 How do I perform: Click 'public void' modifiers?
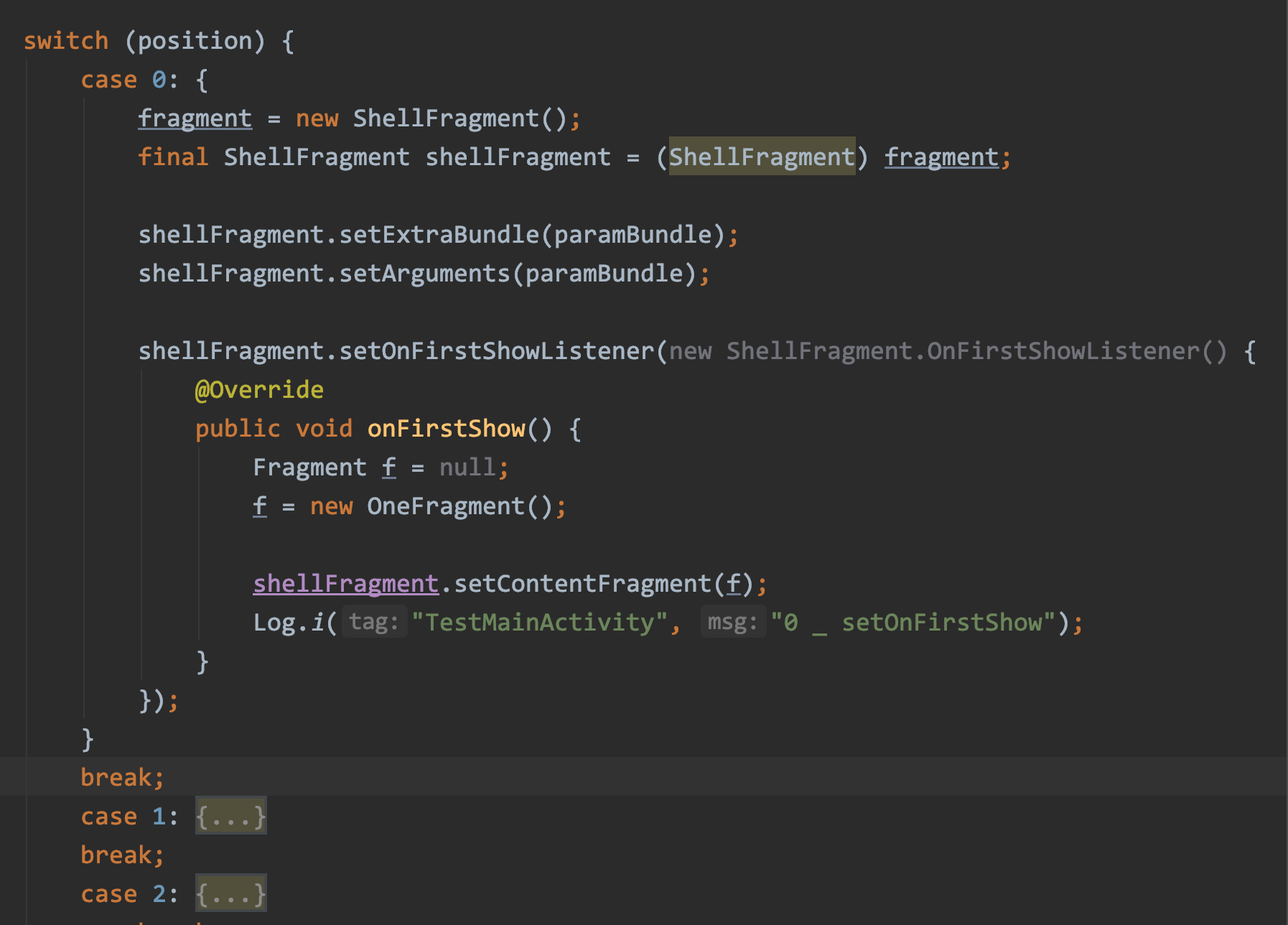click(x=274, y=429)
